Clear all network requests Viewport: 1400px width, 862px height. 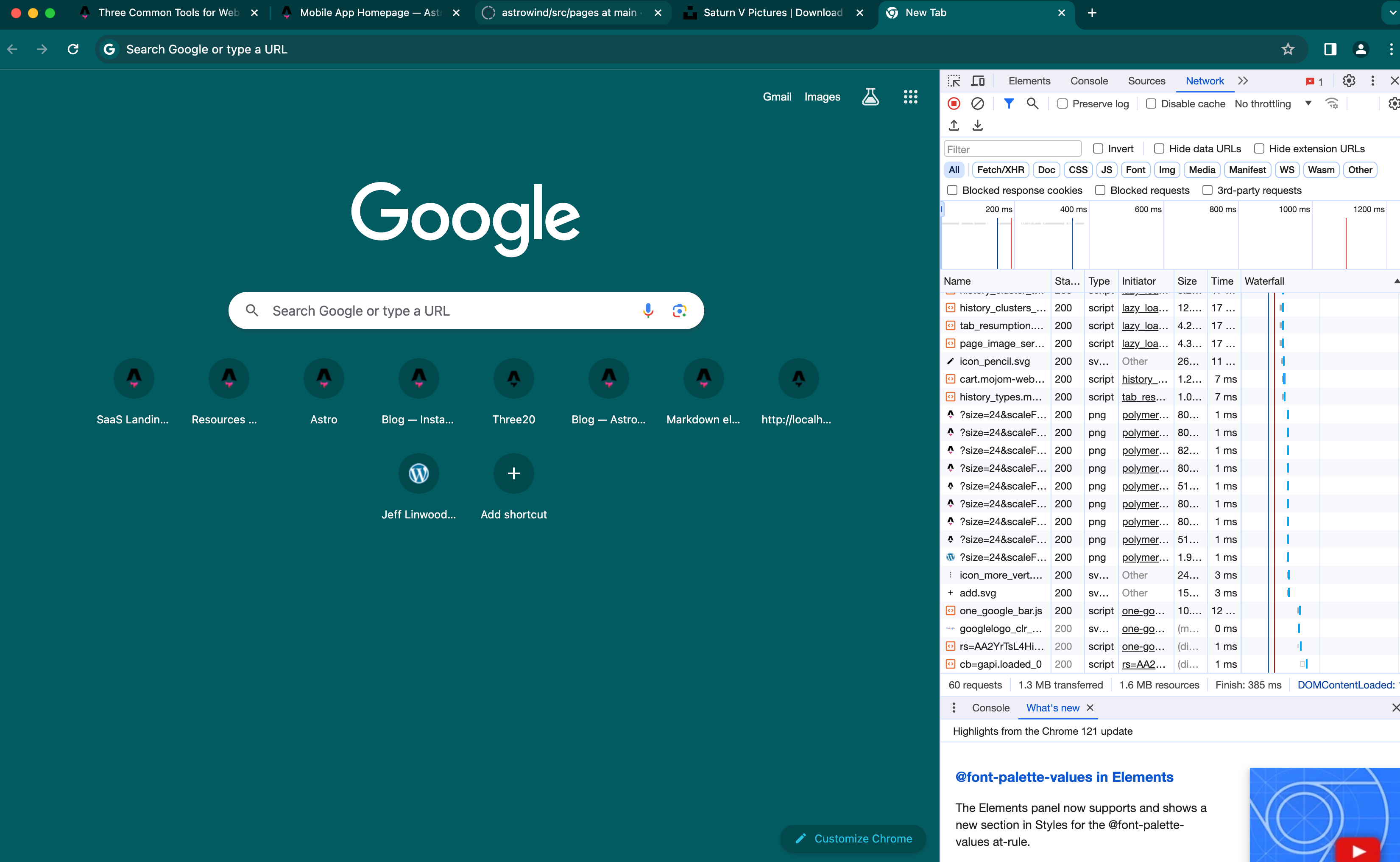coord(978,104)
